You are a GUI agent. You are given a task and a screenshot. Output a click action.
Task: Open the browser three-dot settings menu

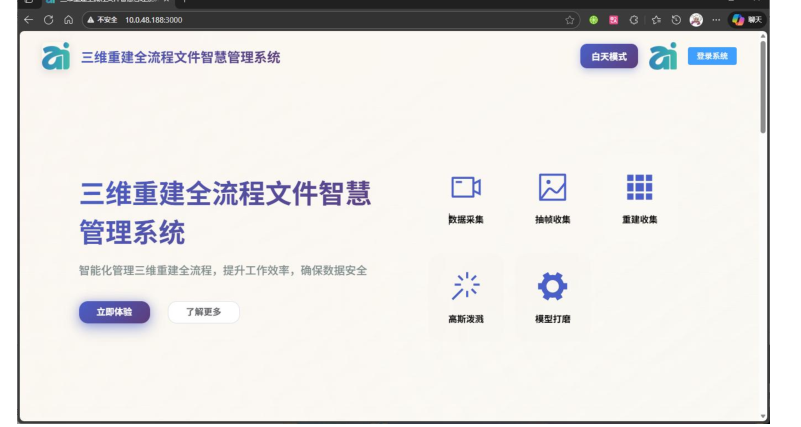coord(715,19)
